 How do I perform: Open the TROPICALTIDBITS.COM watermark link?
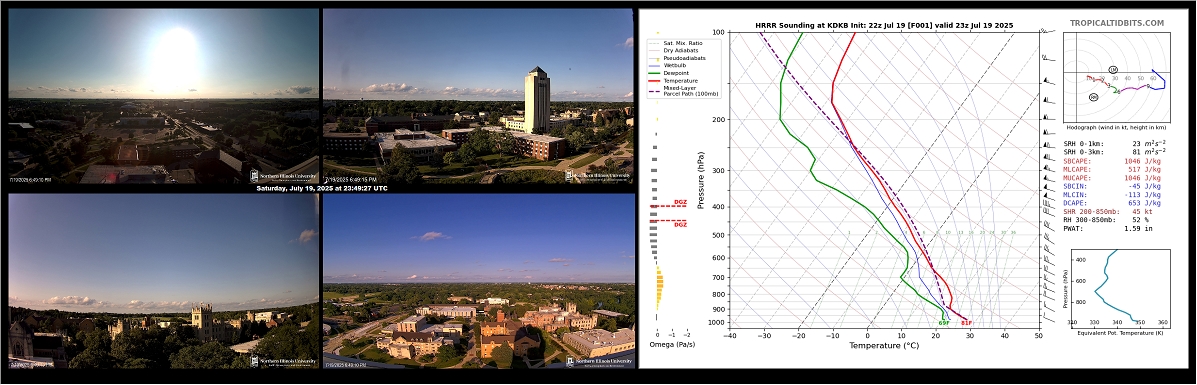(1116, 24)
